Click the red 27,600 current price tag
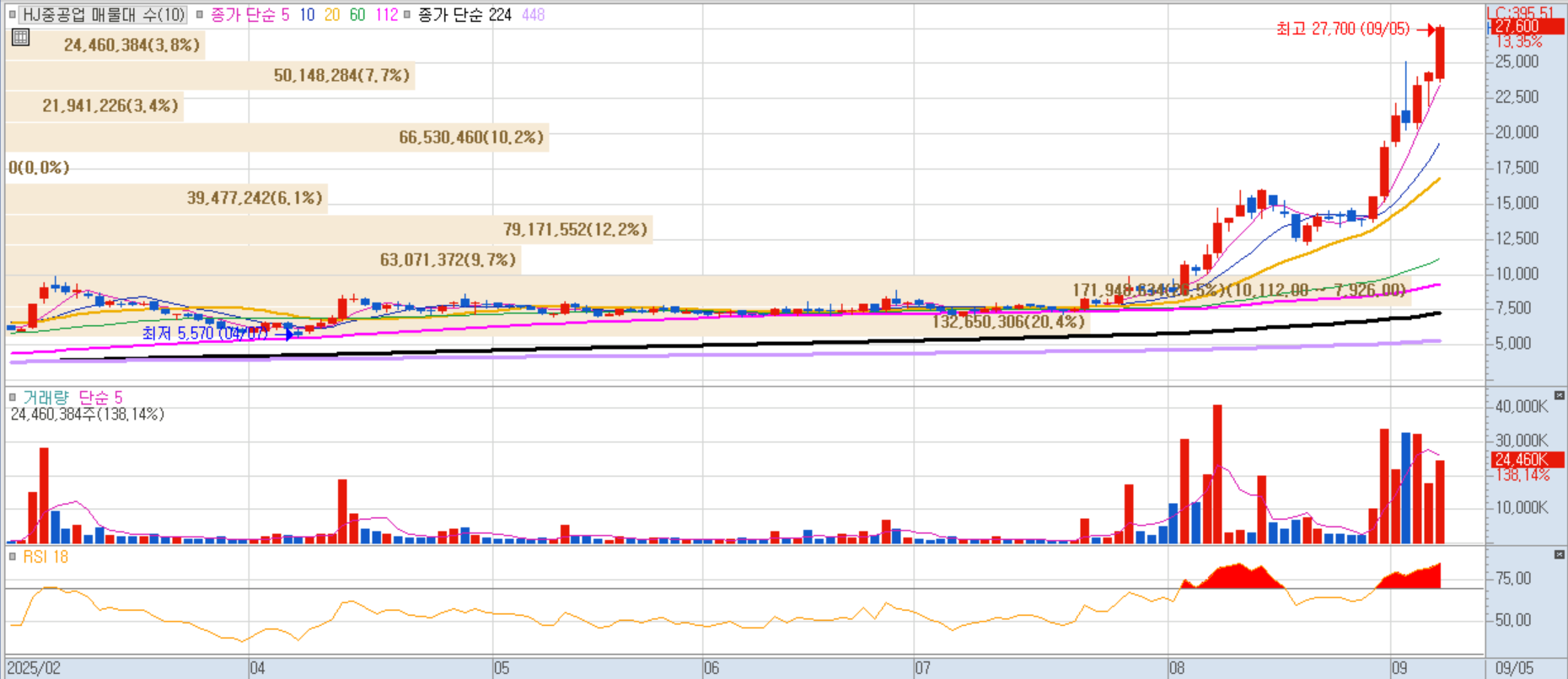 1526,27
